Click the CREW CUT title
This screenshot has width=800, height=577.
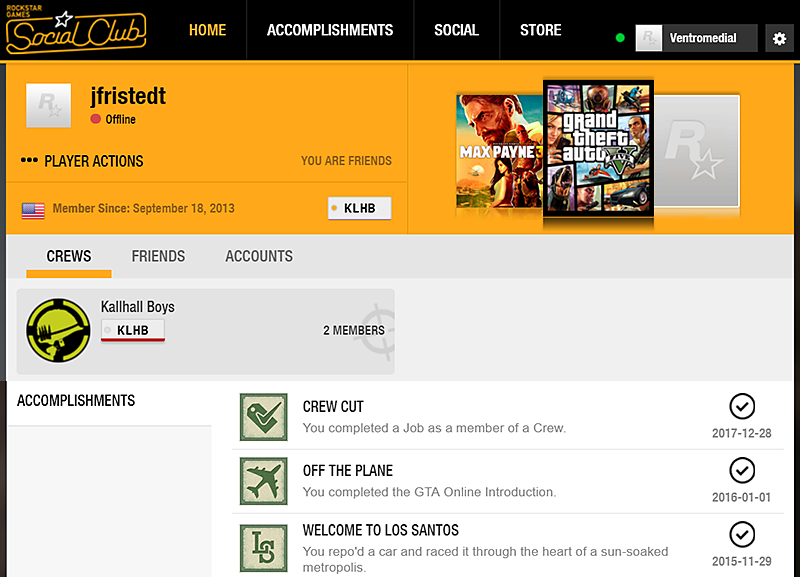pyautogui.click(x=333, y=407)
